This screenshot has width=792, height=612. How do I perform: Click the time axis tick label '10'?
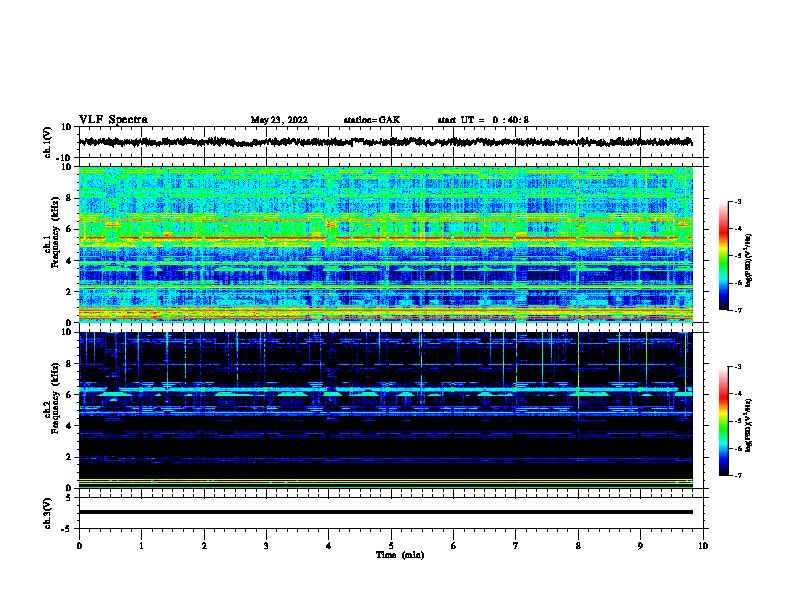703,546
